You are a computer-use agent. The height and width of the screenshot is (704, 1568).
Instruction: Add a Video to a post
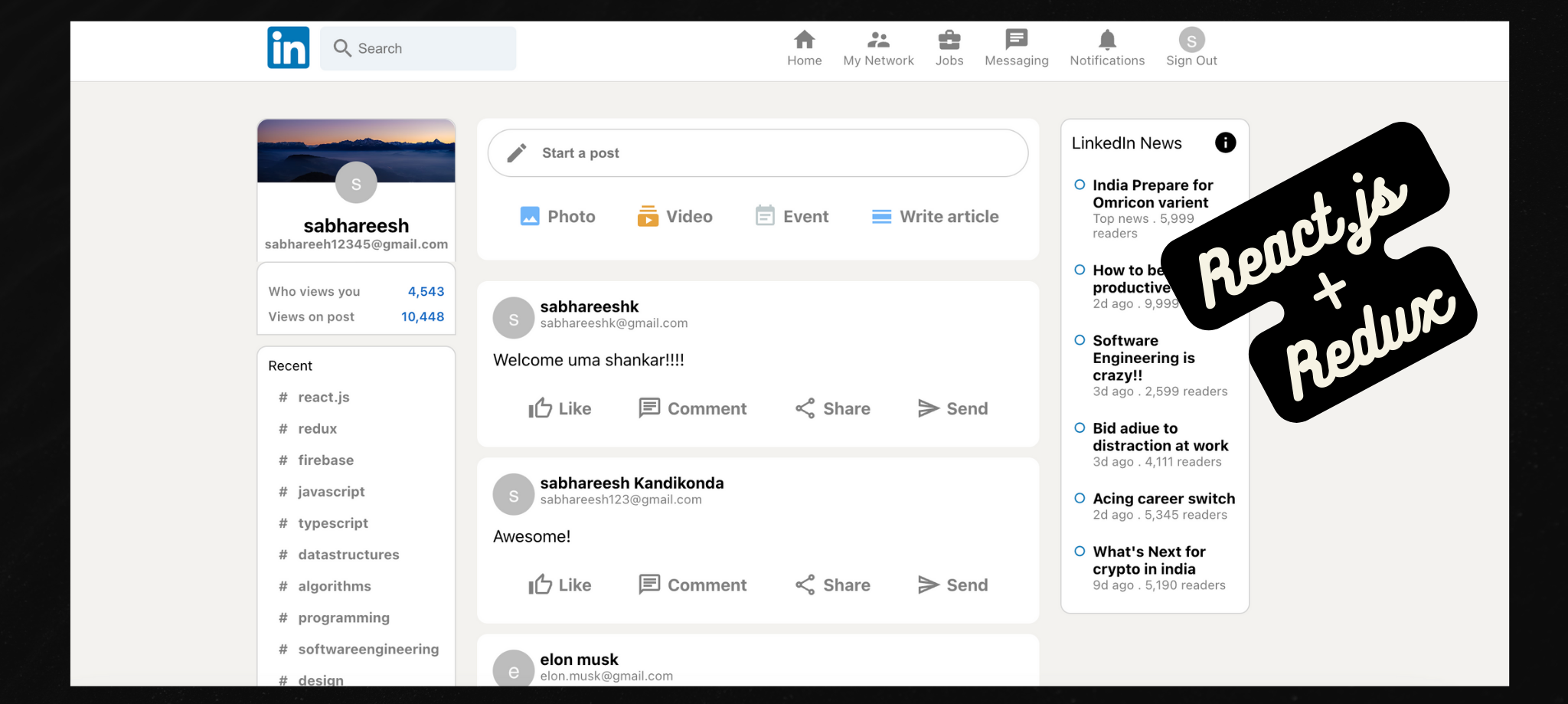tap(675, 216)
